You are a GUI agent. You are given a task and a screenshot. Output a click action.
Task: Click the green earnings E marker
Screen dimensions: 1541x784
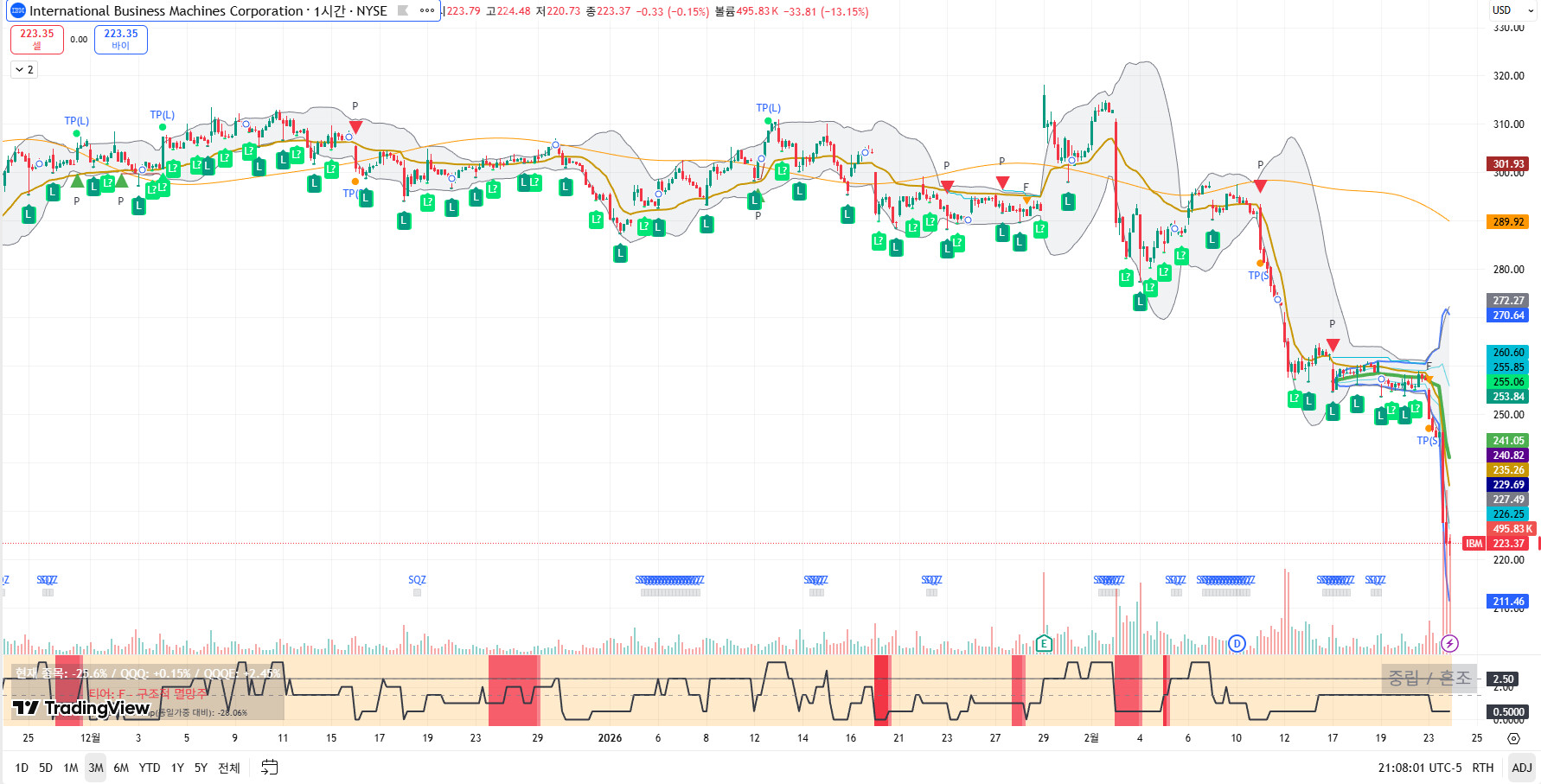click(1044, 643)
